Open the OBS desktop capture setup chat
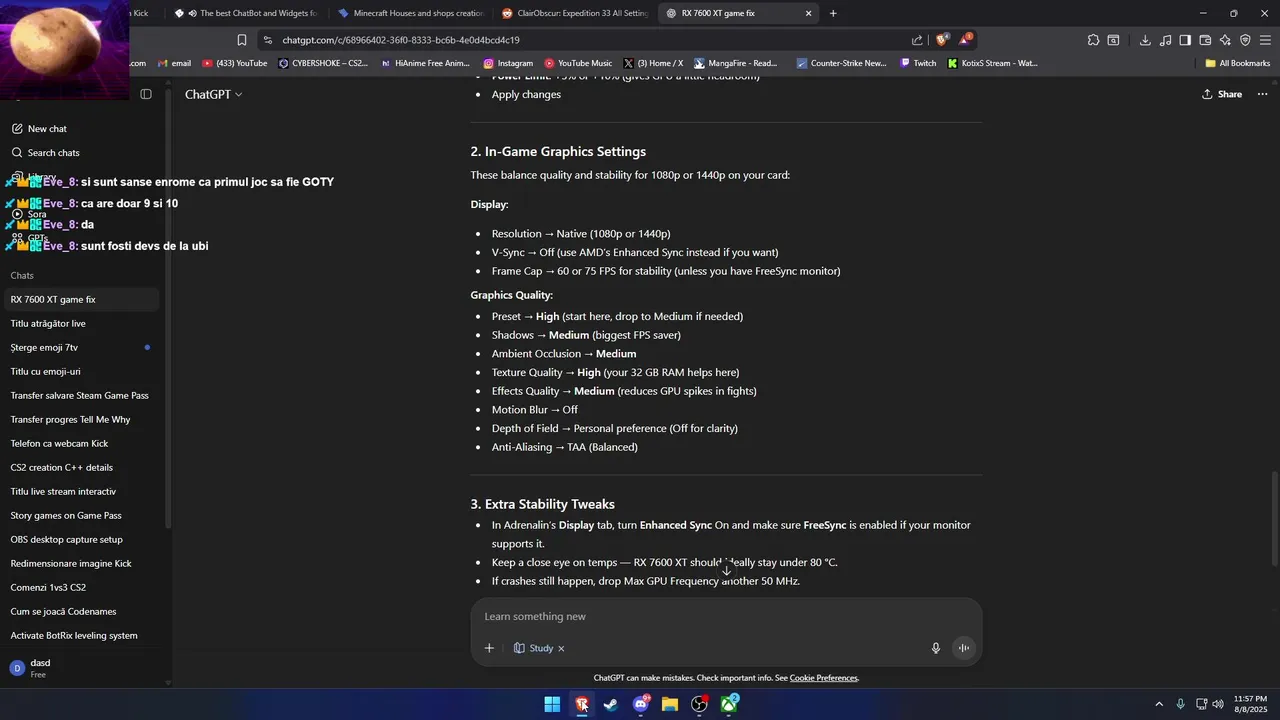 pos(82,540)
